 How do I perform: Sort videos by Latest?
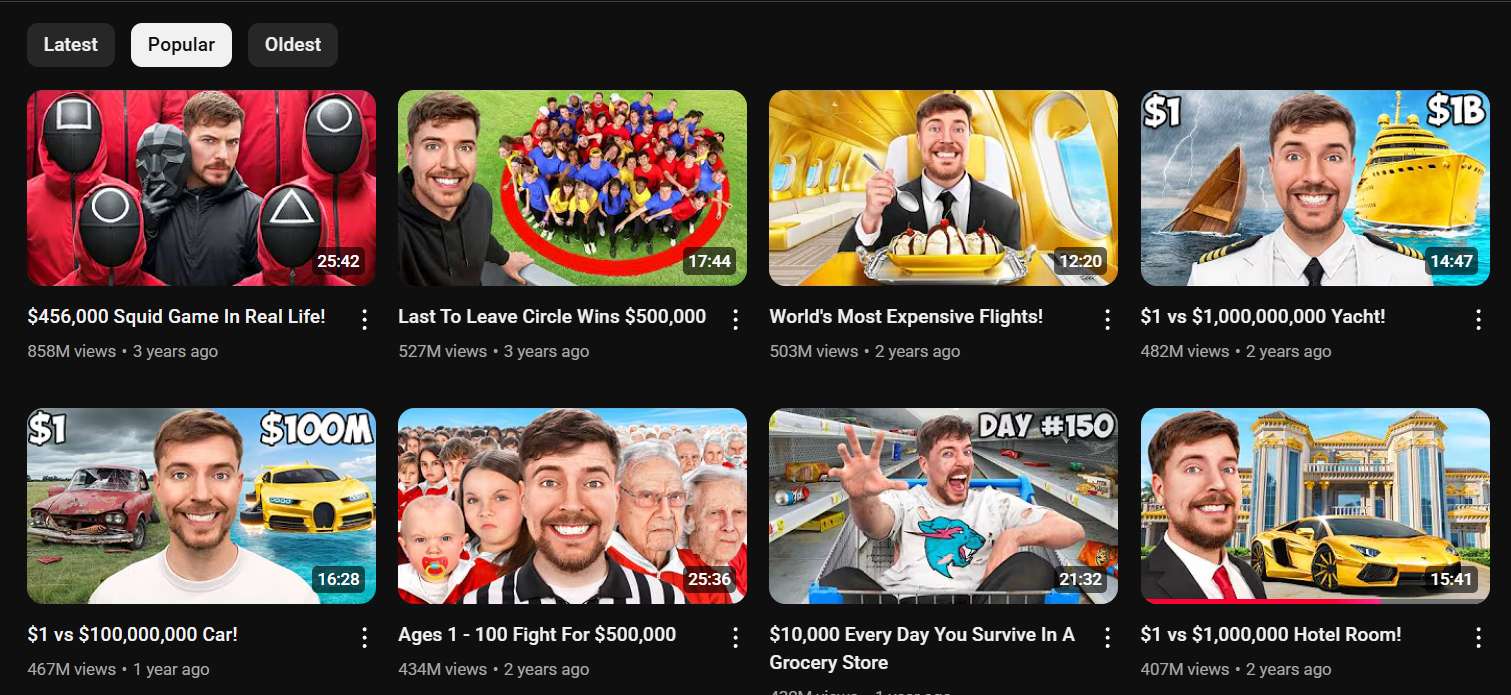pyautogui.click(x=71, y=45)
